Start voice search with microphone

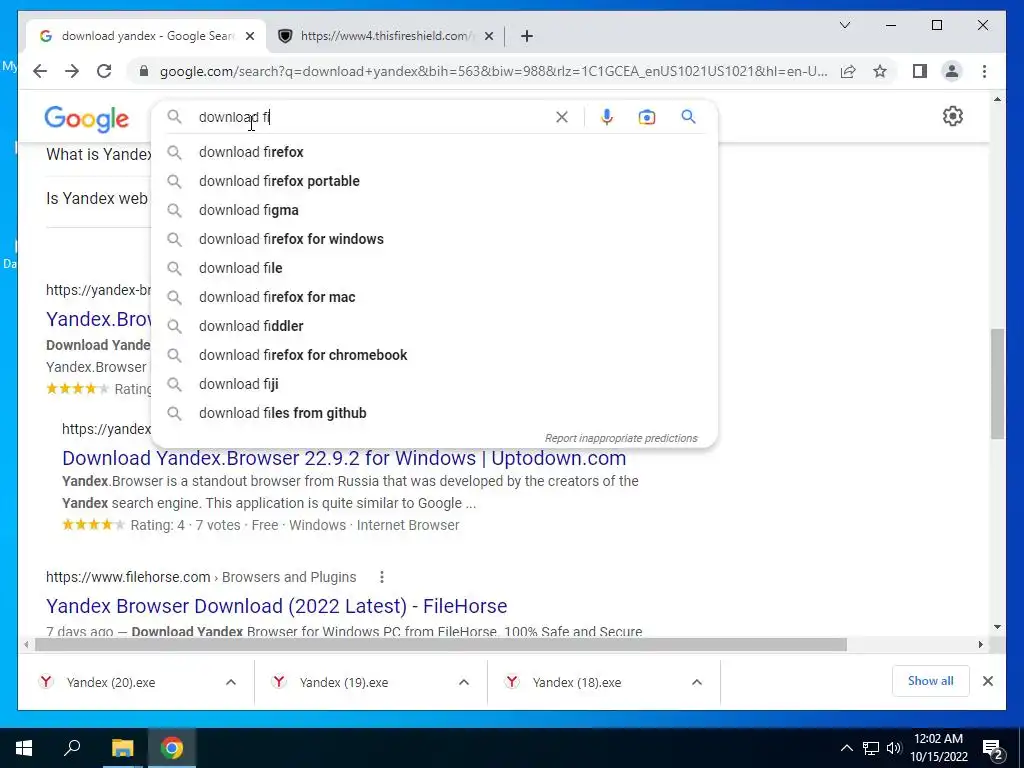pos(607,117)
